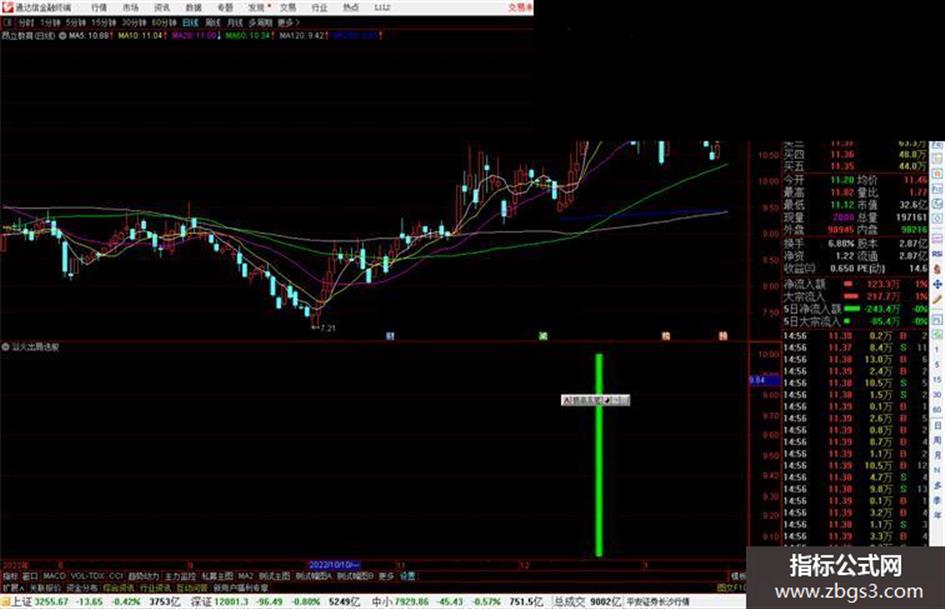Switch to 分时 chart period

pos(26,22)
